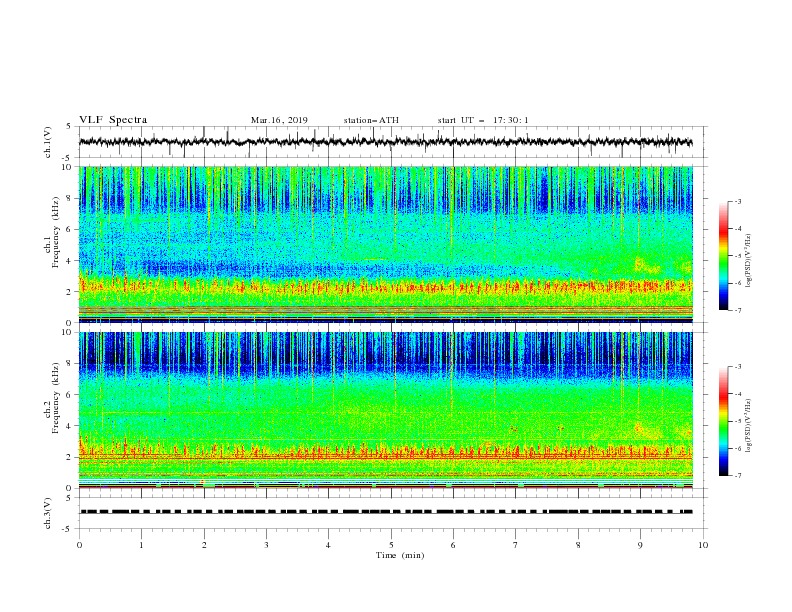The image size is (792, 612).
Task: Click the '-3' label on ch.1 color scale
Action: tap(737, 201)
